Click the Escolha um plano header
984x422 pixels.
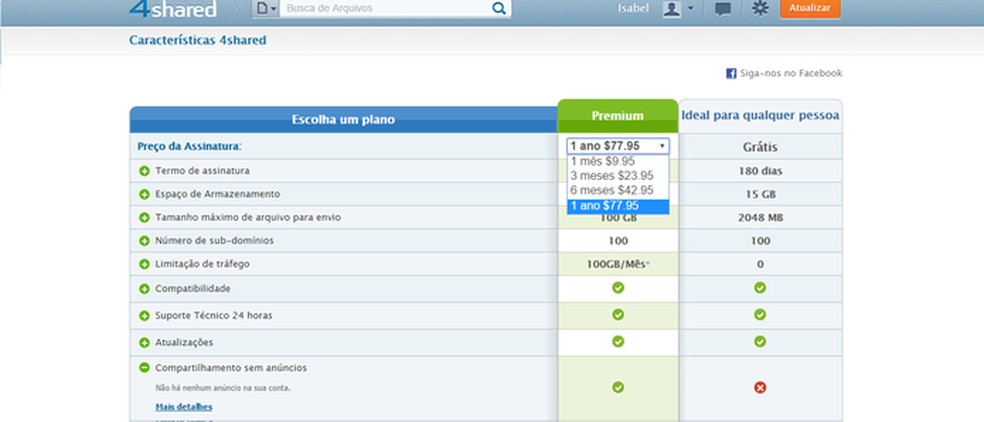343,119
